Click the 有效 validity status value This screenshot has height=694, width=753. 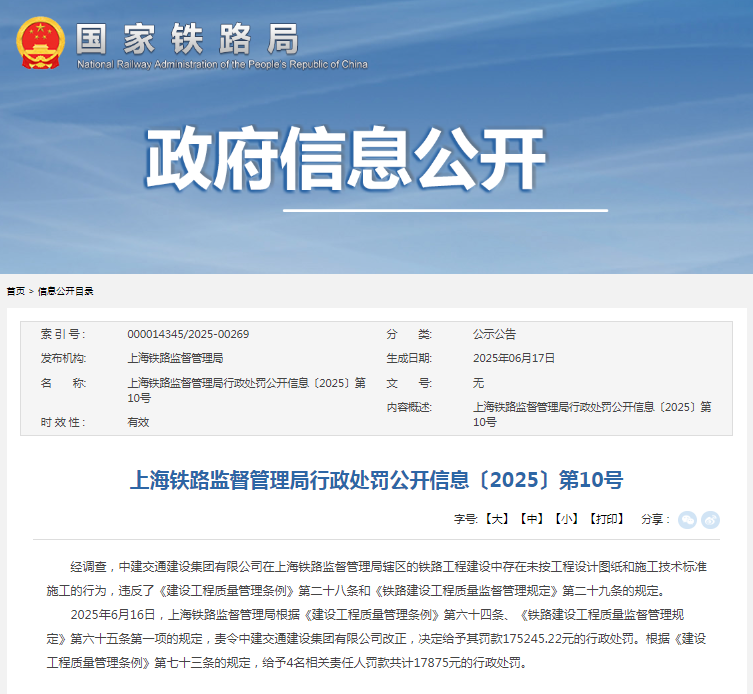point(138,422)
